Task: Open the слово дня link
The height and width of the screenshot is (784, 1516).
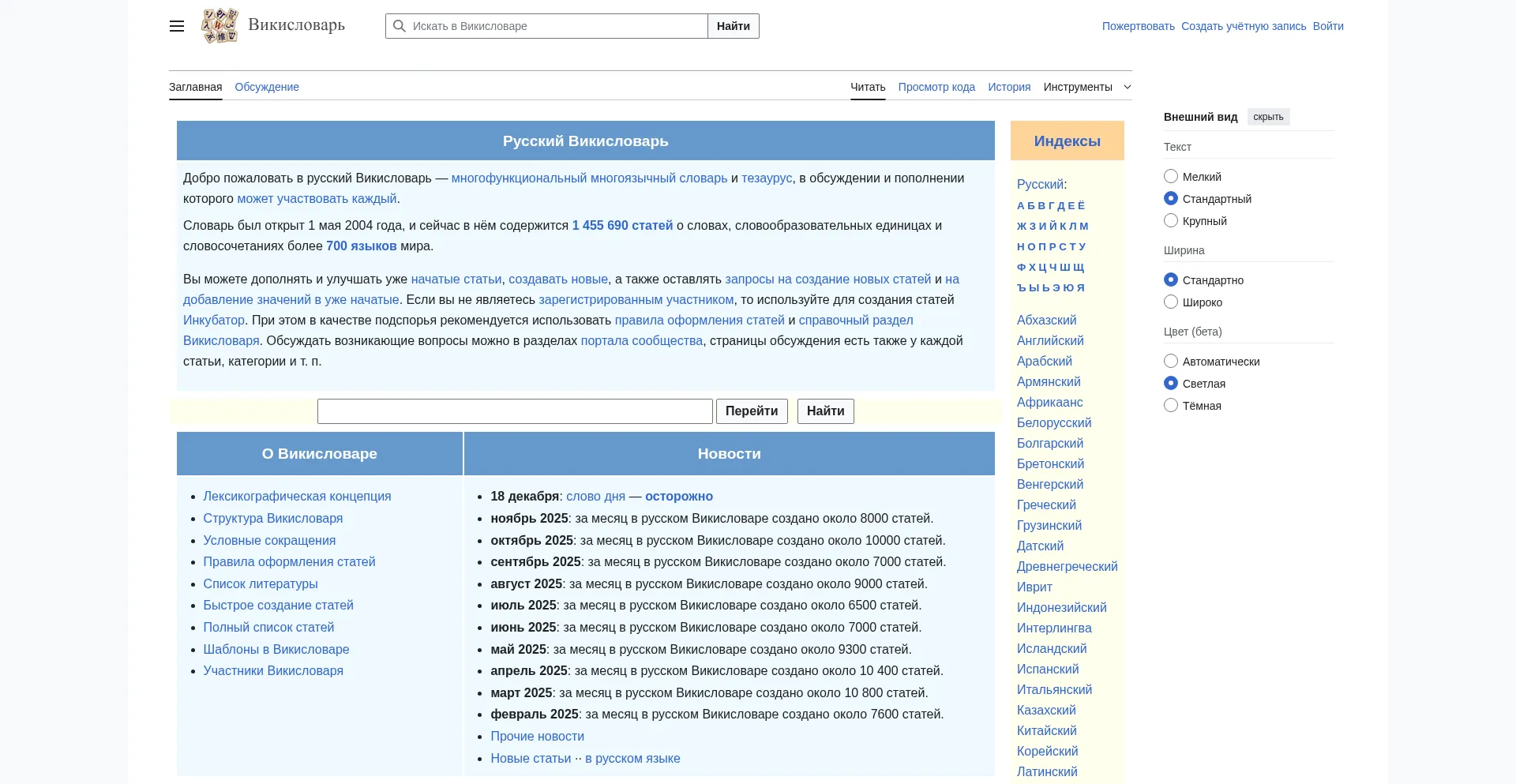Action: pos(596,497)
